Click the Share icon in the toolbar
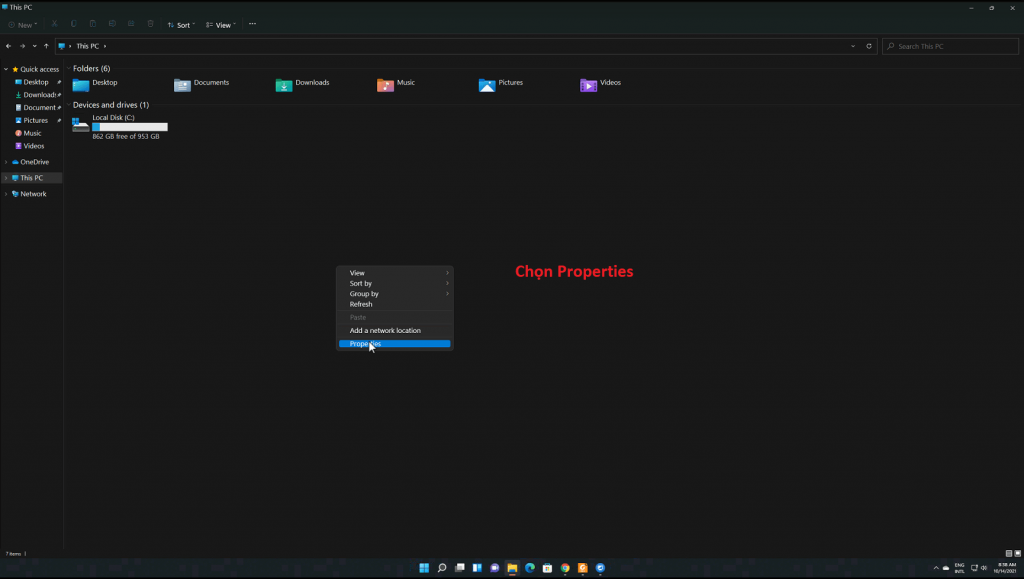1024x579 pixels. pyautogui.click(x=130, y=24)
